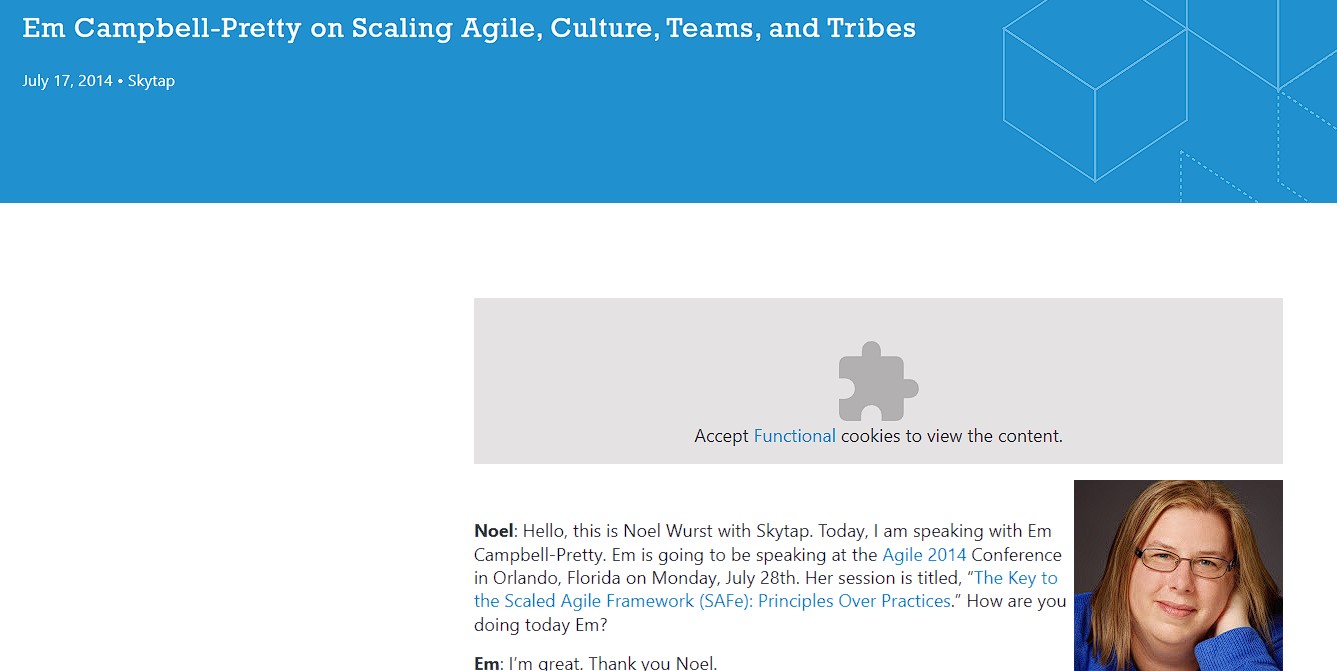Open the Agile 2014 conference link
The height and width of the screenshot is (671, 1337).
tap(924, 554)
